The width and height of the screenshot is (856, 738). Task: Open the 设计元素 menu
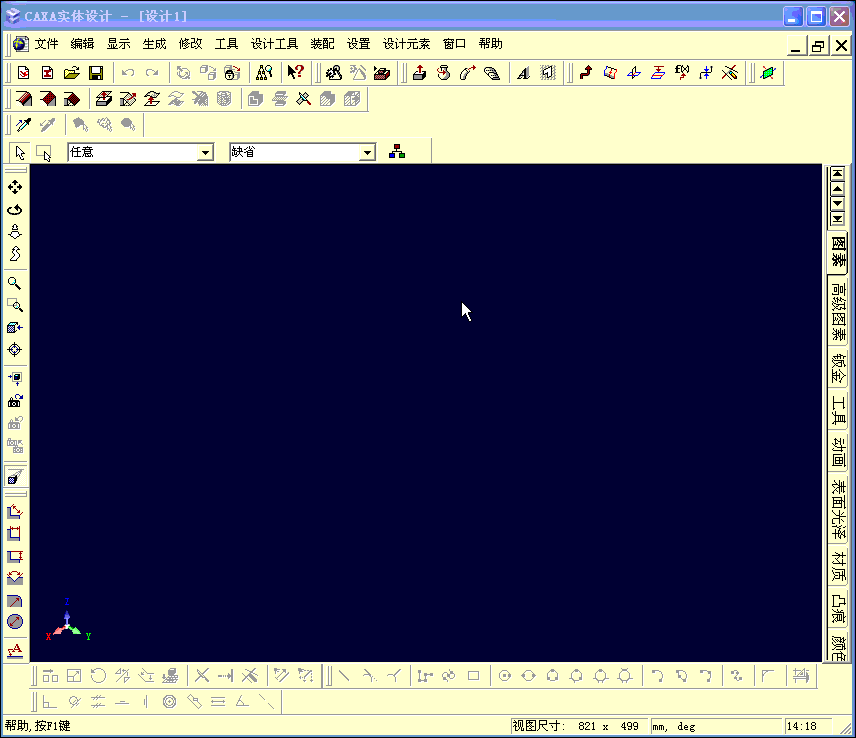[406, 44]
